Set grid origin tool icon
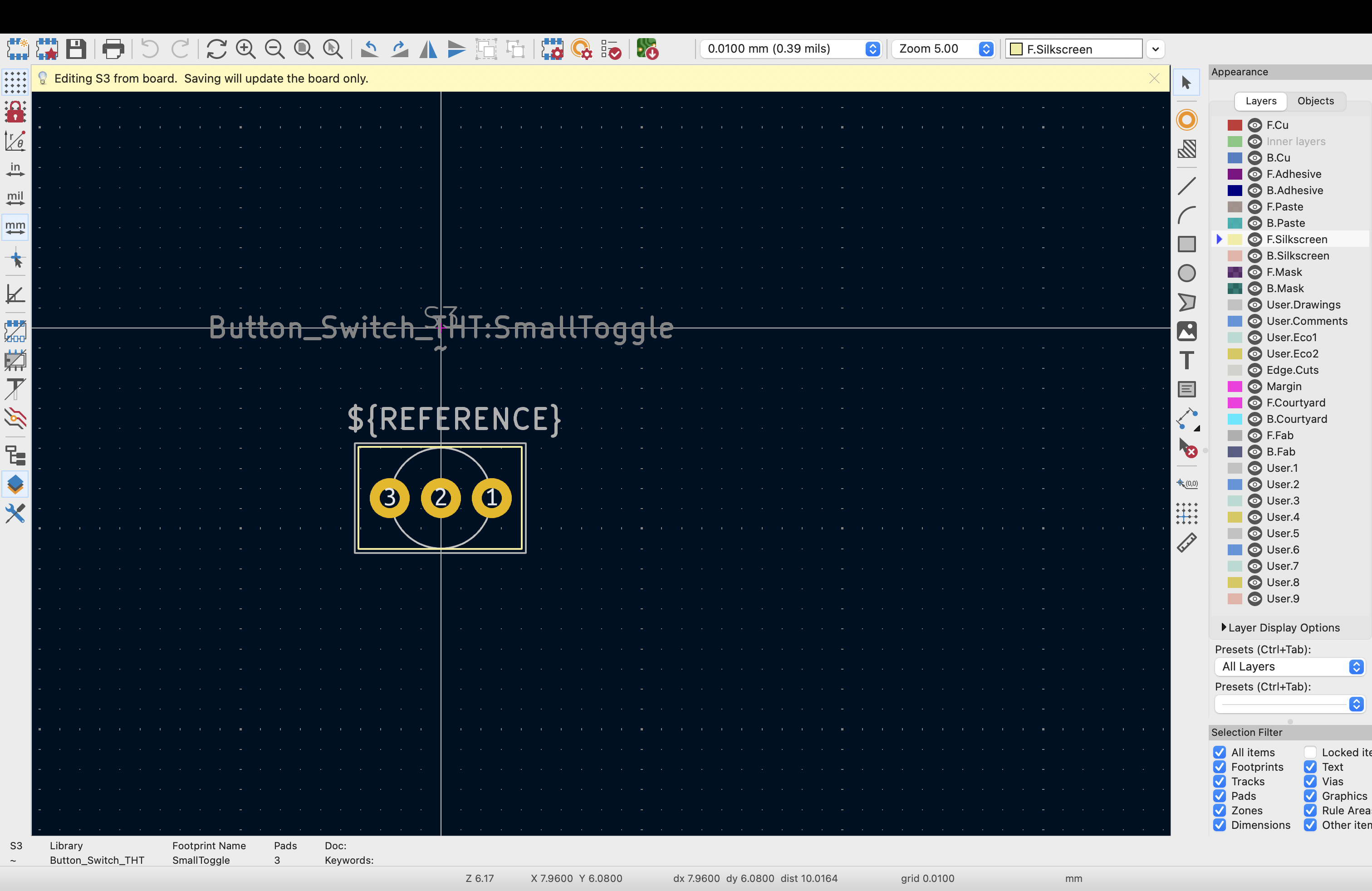Viewport: 1372px width, 891px height. [1186, 513]
